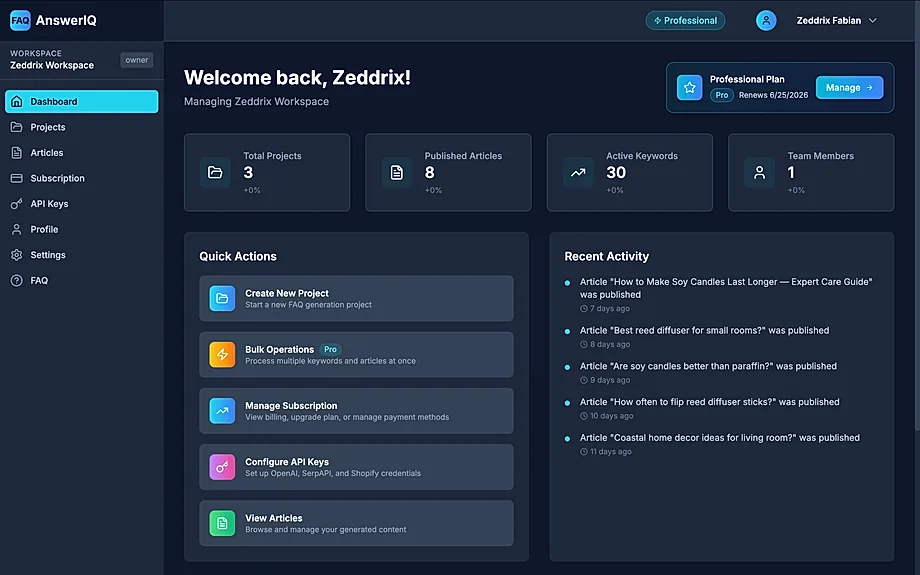Expand the Zeddrix Fabian account chevron
The height and width of the screenshot is (575, 920).
point(872,21)
